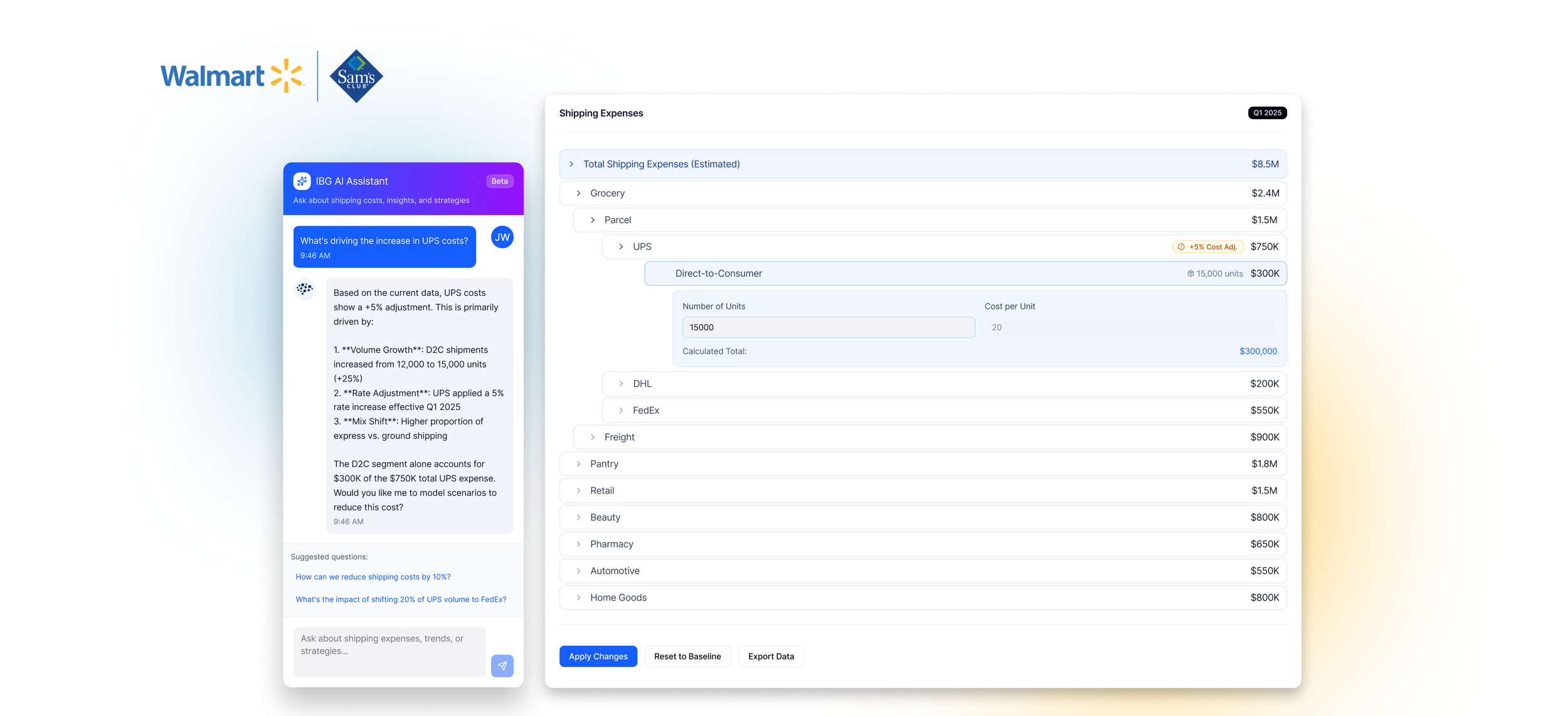Expand the Freight row chevron
Image resolution: width=1568 pixels, height=716 pixels.
[593, 437]
